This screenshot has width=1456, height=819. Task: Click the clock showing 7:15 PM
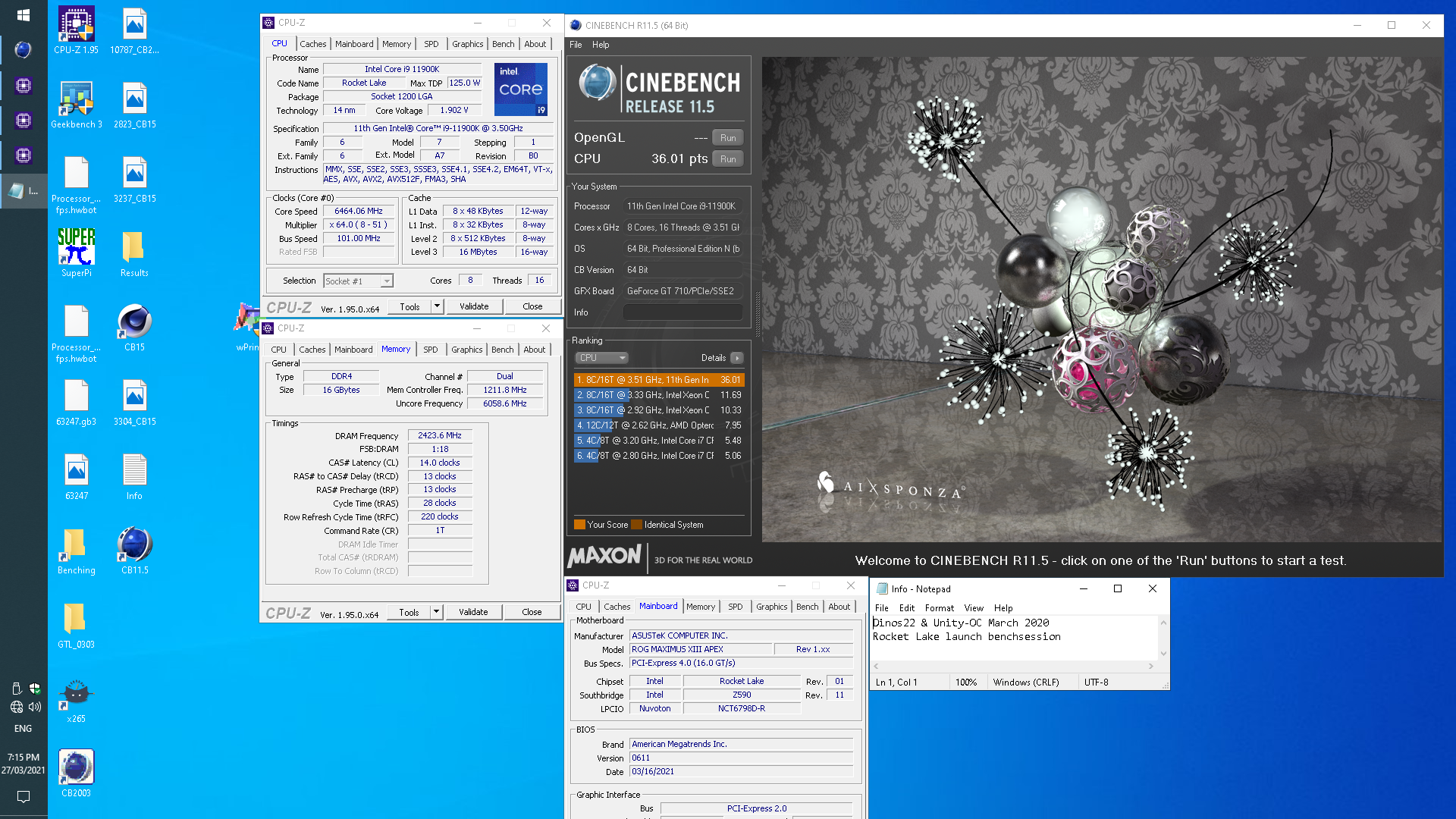(x=24, y=757)
